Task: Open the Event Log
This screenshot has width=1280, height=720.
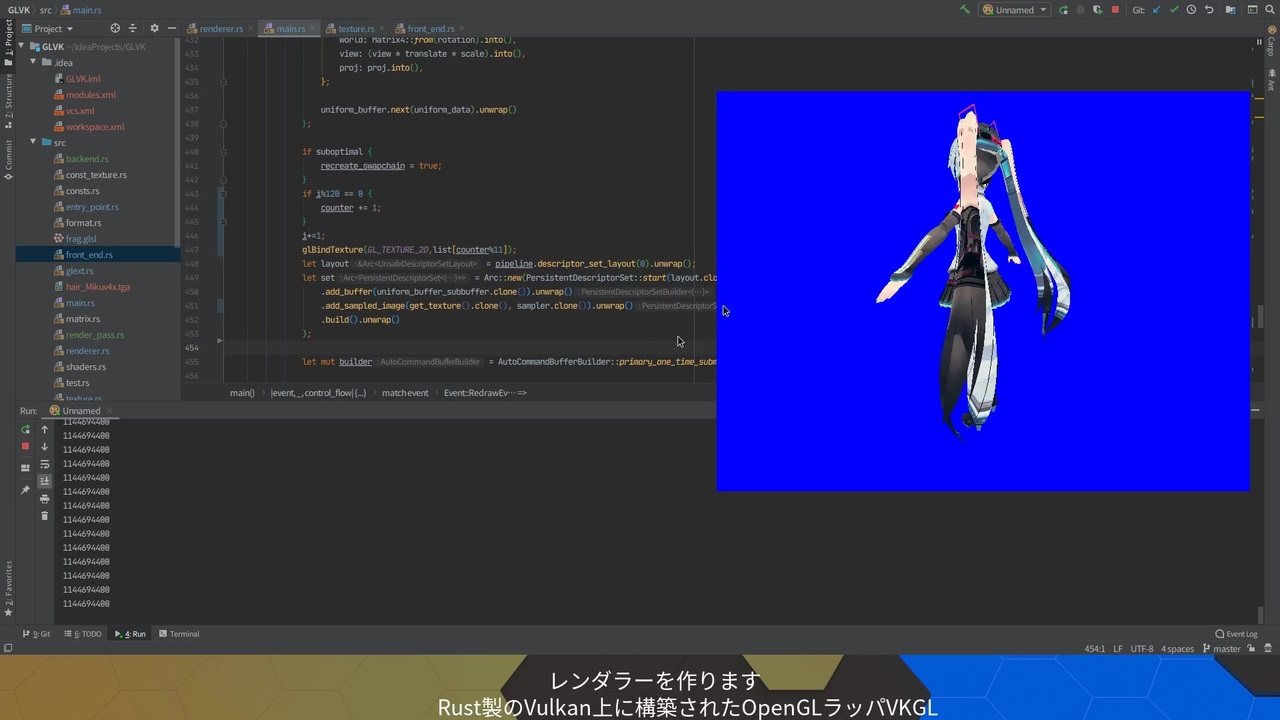Action: (1236, 634)
